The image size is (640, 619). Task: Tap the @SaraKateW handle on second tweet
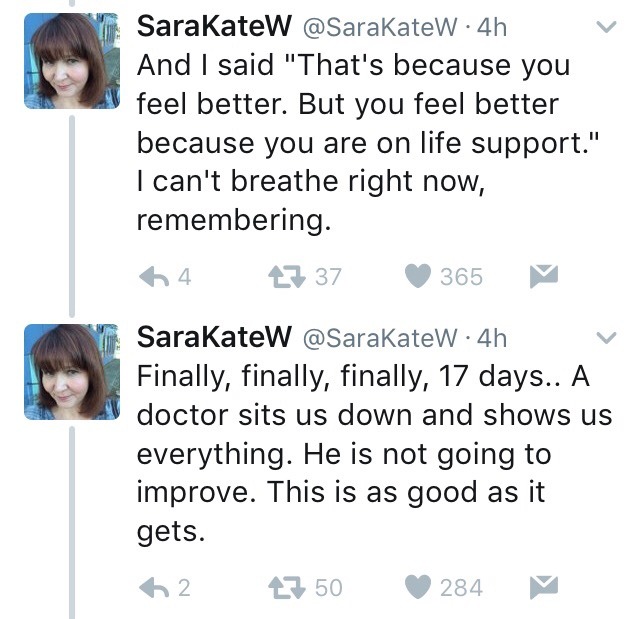tap(378, 339)
